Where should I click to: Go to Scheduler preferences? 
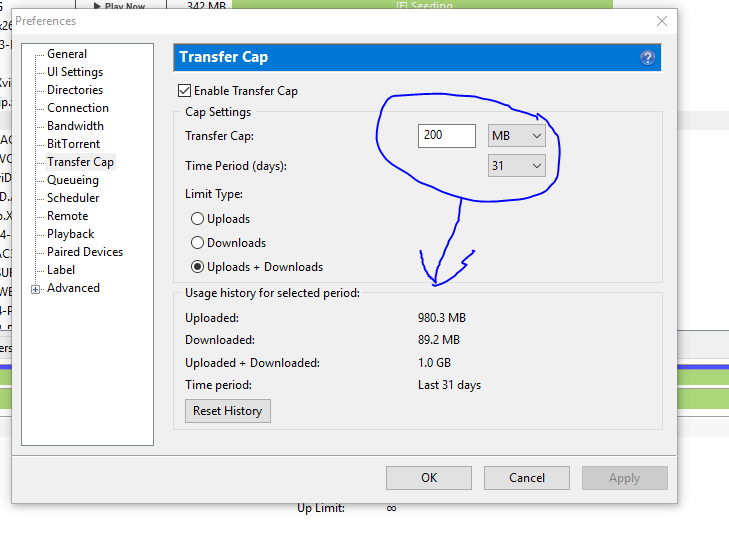pos(73,198)
